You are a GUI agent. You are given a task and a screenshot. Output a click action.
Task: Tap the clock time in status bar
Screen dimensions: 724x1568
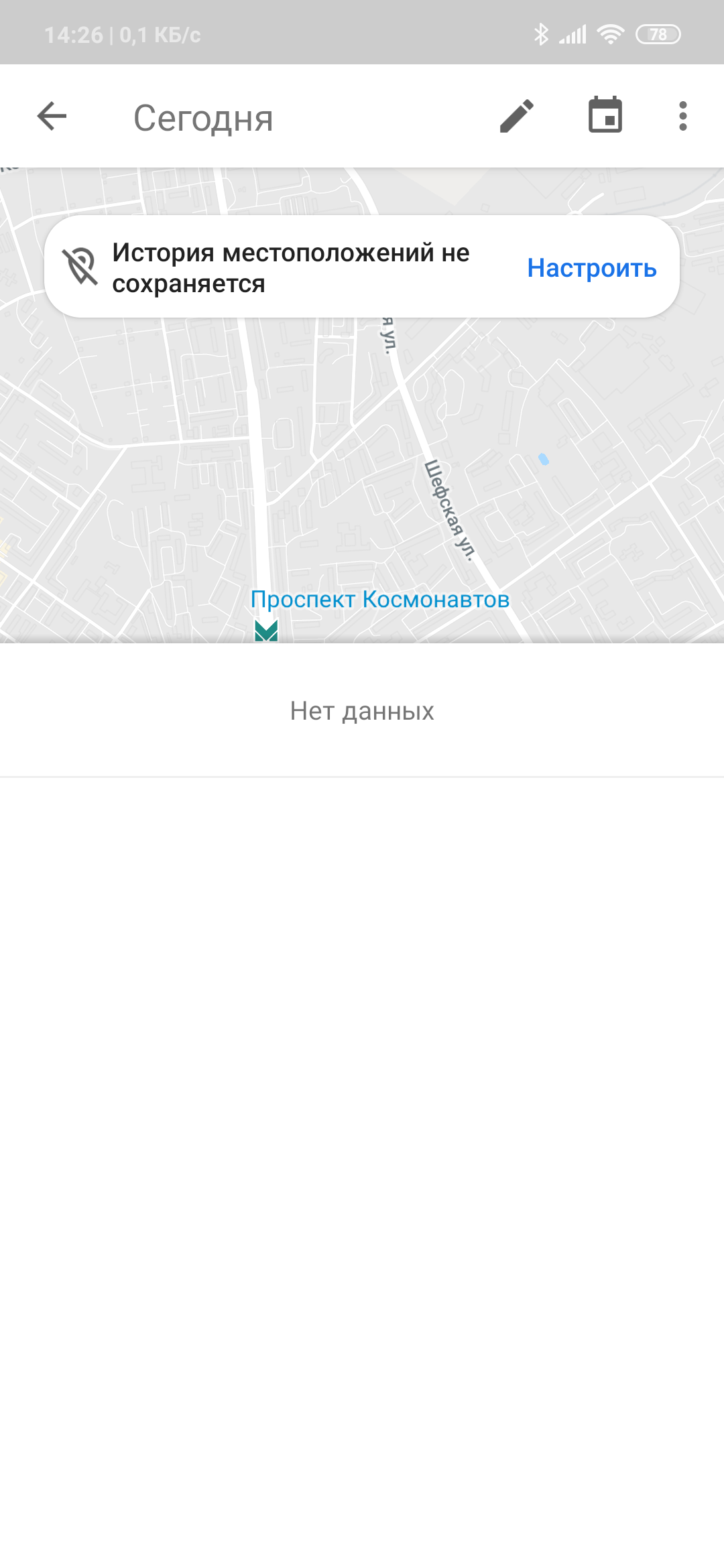coord(74,35)
